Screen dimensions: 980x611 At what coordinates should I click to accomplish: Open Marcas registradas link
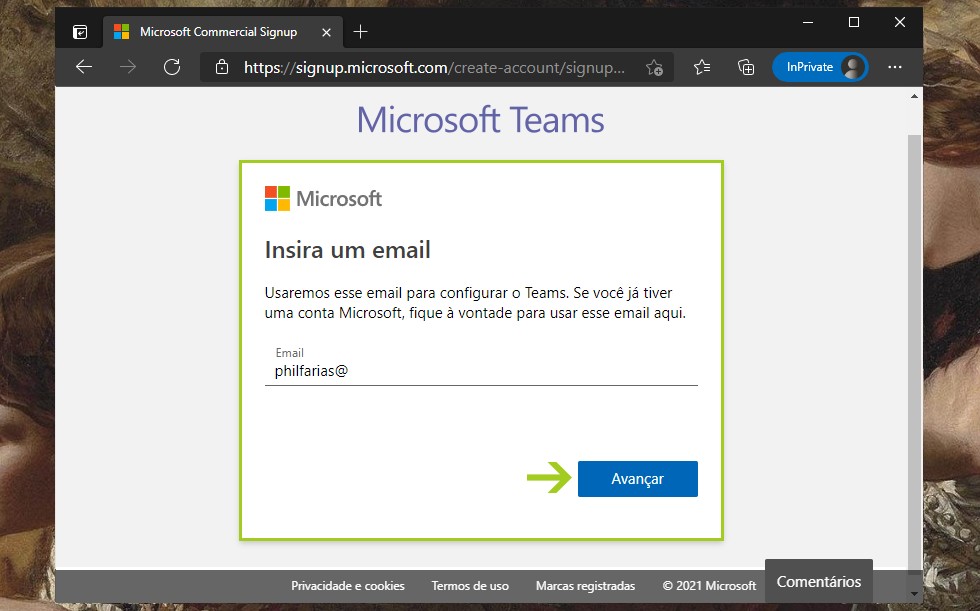click(585, 586)
